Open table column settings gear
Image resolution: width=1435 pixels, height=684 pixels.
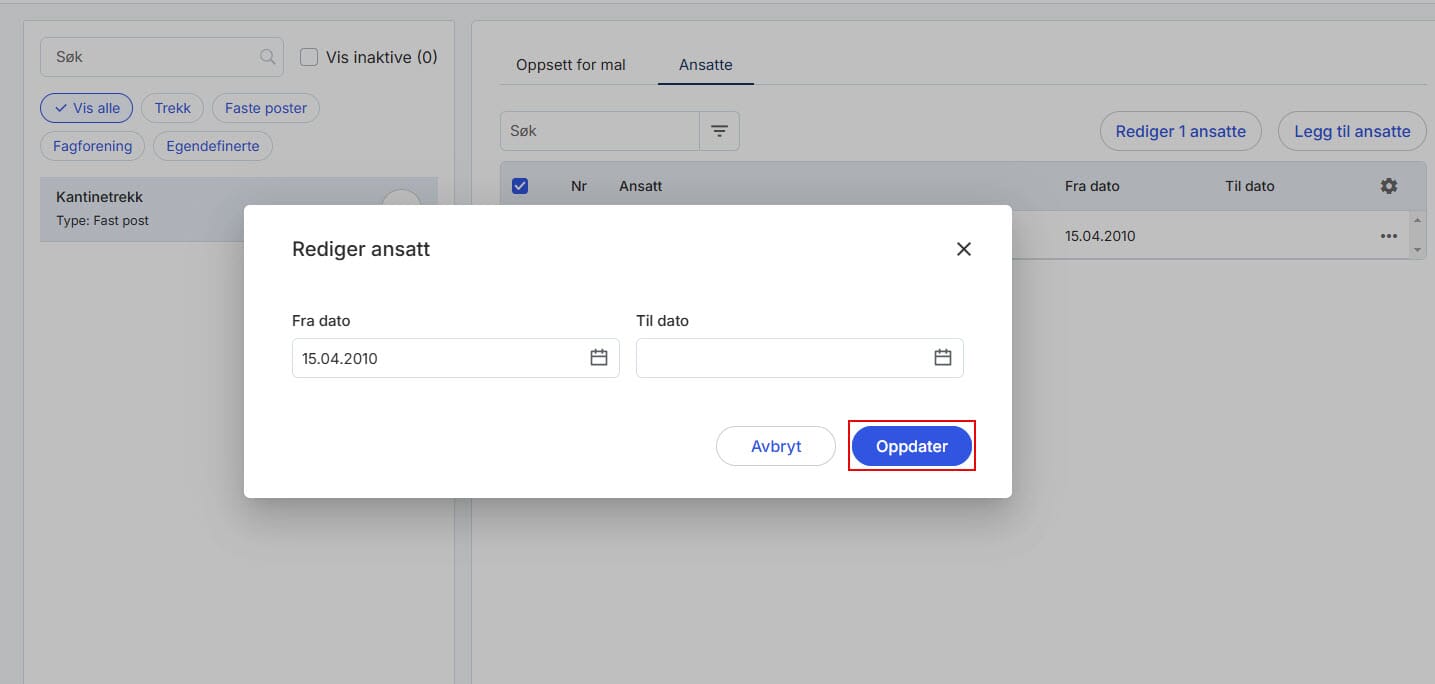pos(1388,186)
